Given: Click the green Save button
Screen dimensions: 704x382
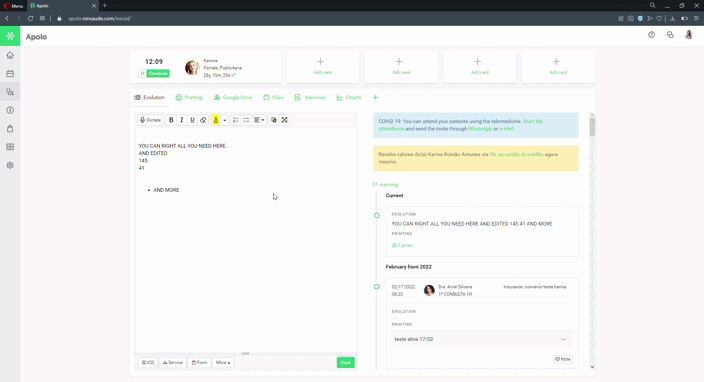Looking at the screenshot, I should (345, 362).
